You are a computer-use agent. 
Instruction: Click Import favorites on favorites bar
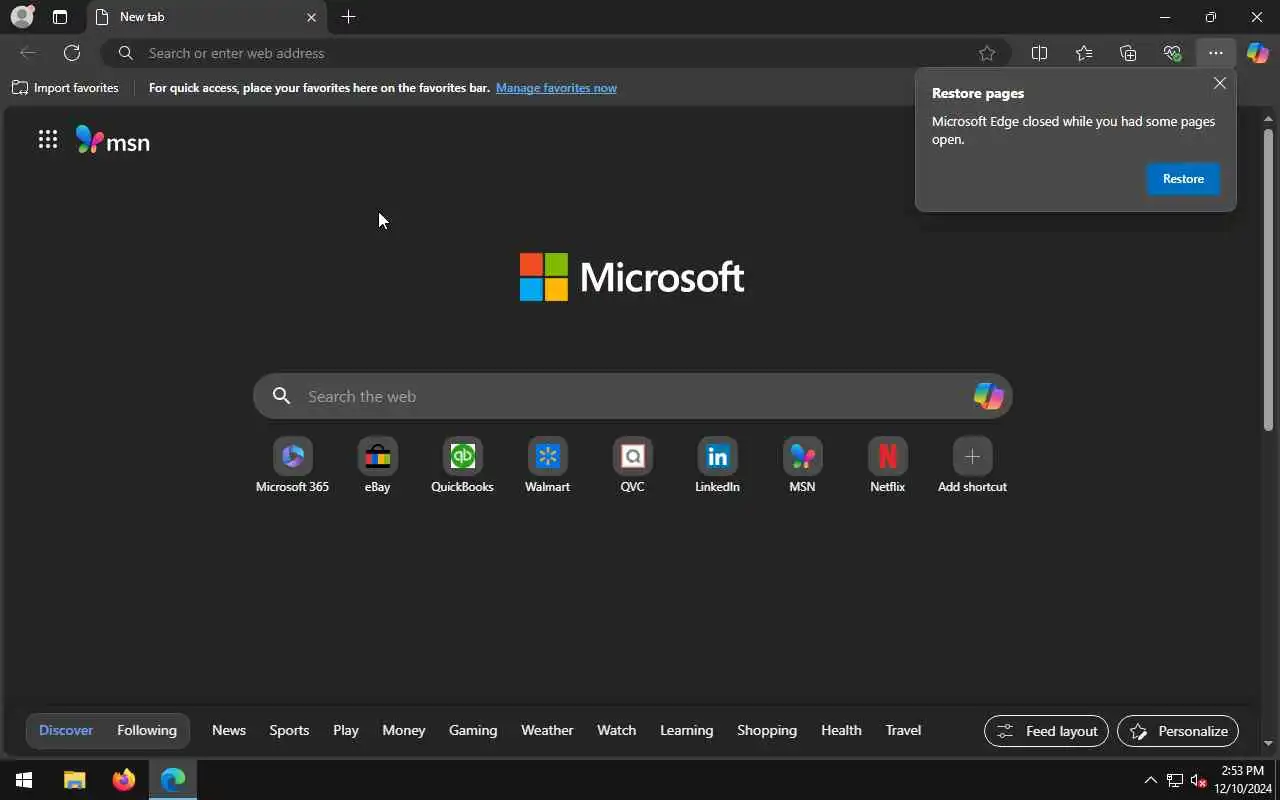[x=65, y=88]
